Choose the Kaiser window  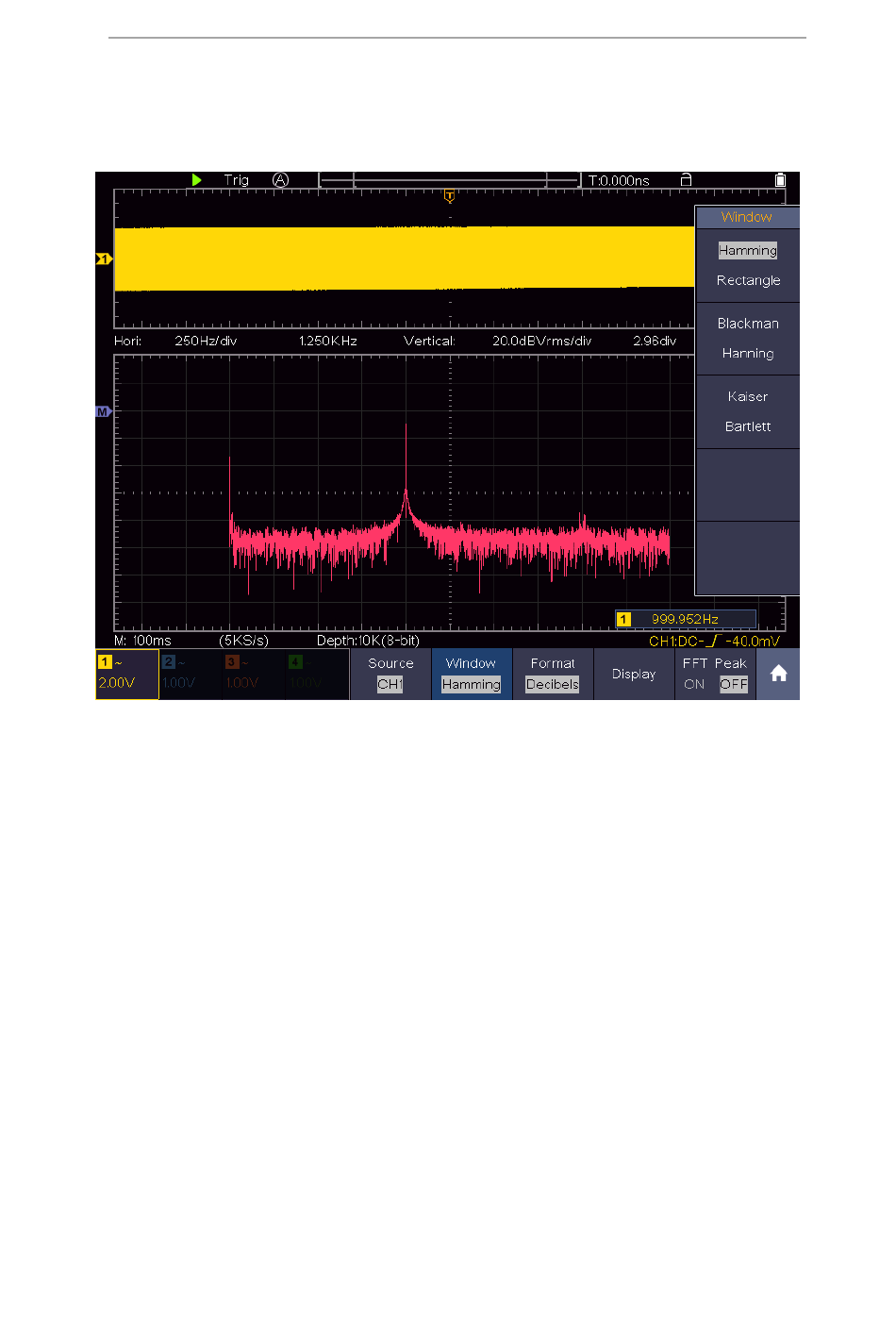[748, 396]
